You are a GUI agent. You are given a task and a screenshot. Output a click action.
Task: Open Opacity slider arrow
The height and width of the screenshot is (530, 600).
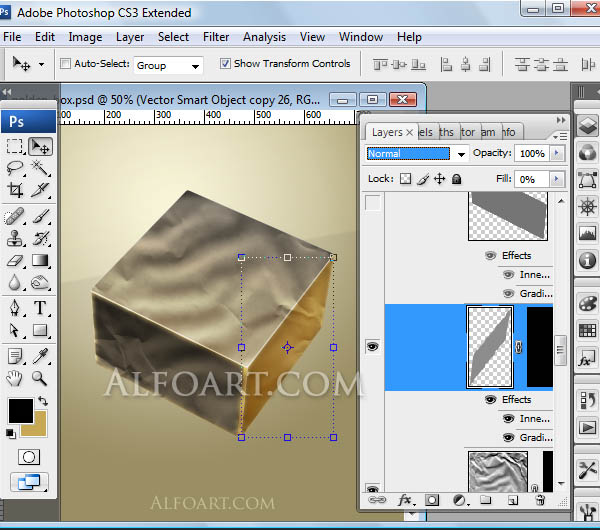click(x=557, y=153)
